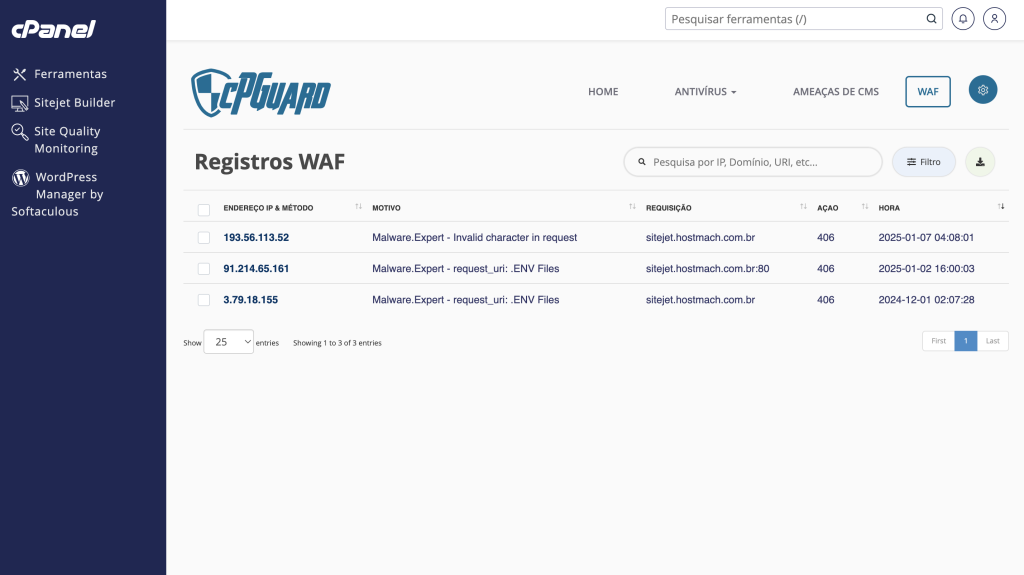This screenshot has height=575, width=1024.
Task: Go to page 1 of results
Action: point(965,341)
